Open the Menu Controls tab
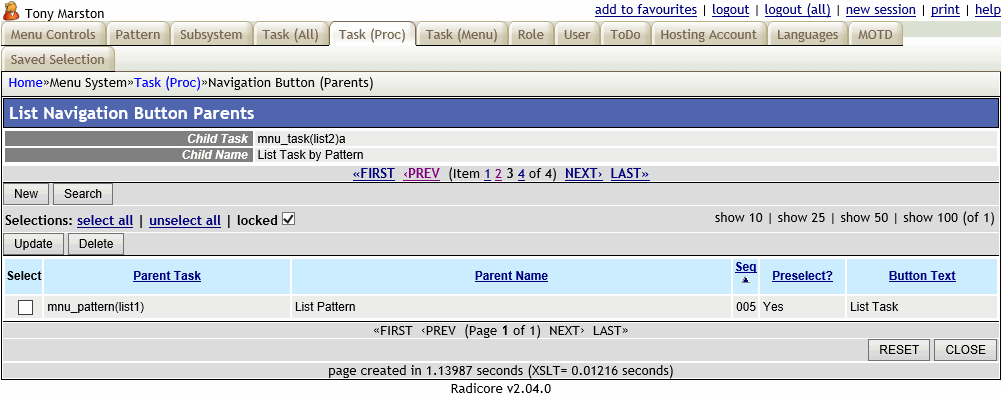The height and width of the screenshot is (395, 1002). tap(53, 35)
